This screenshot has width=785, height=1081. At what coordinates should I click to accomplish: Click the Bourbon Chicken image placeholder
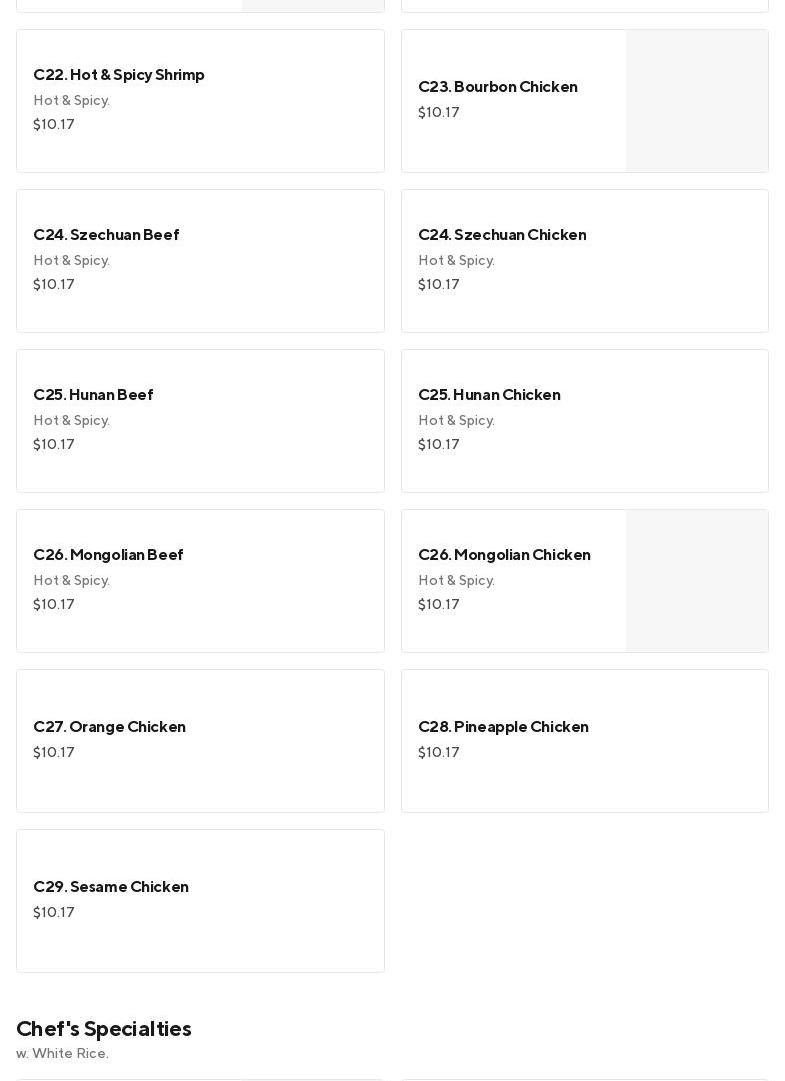[696, 101]
